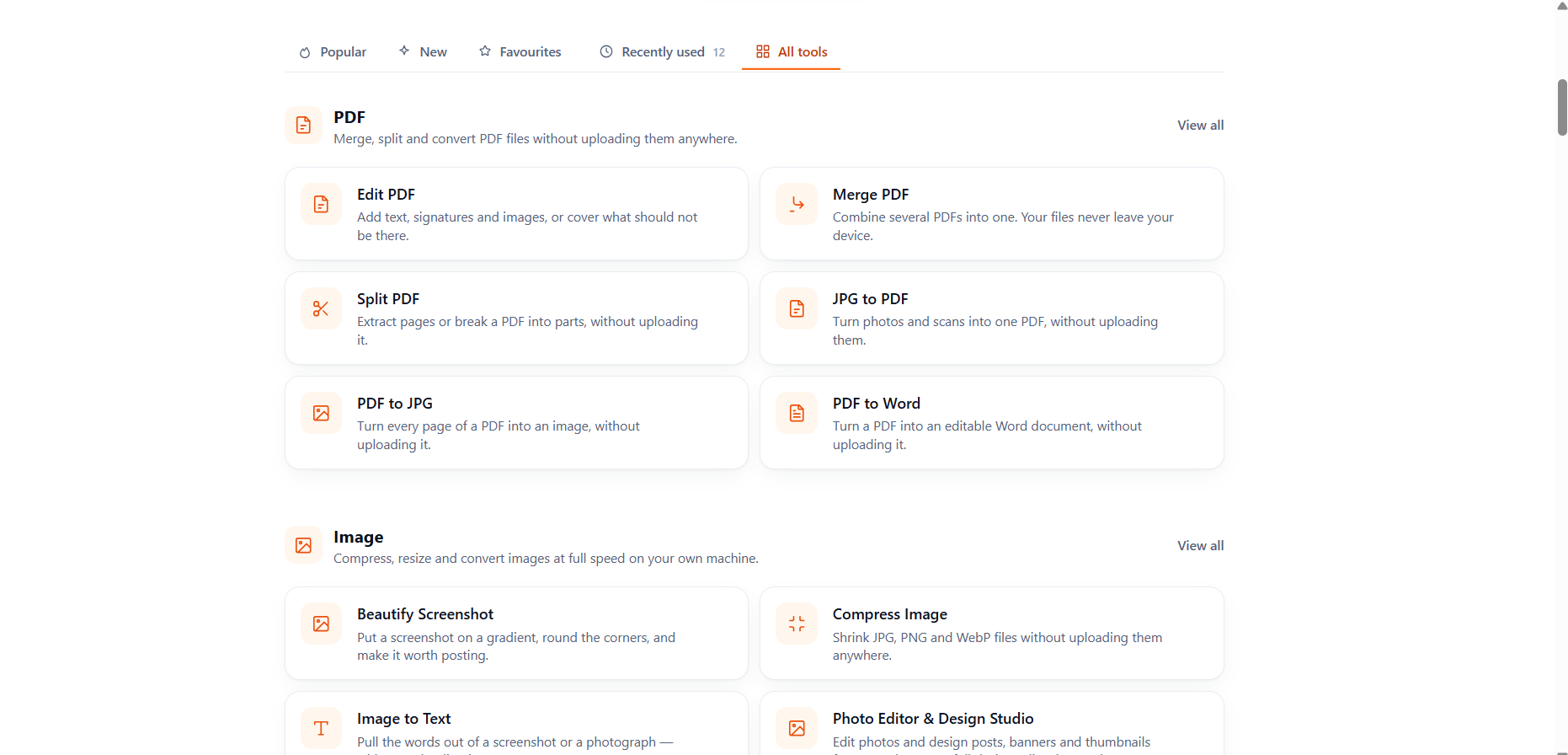Image resolution: width=1568 pixels, height=755 pixels.
Task: Open Image to Text title link
Action: tap(404, 719)
